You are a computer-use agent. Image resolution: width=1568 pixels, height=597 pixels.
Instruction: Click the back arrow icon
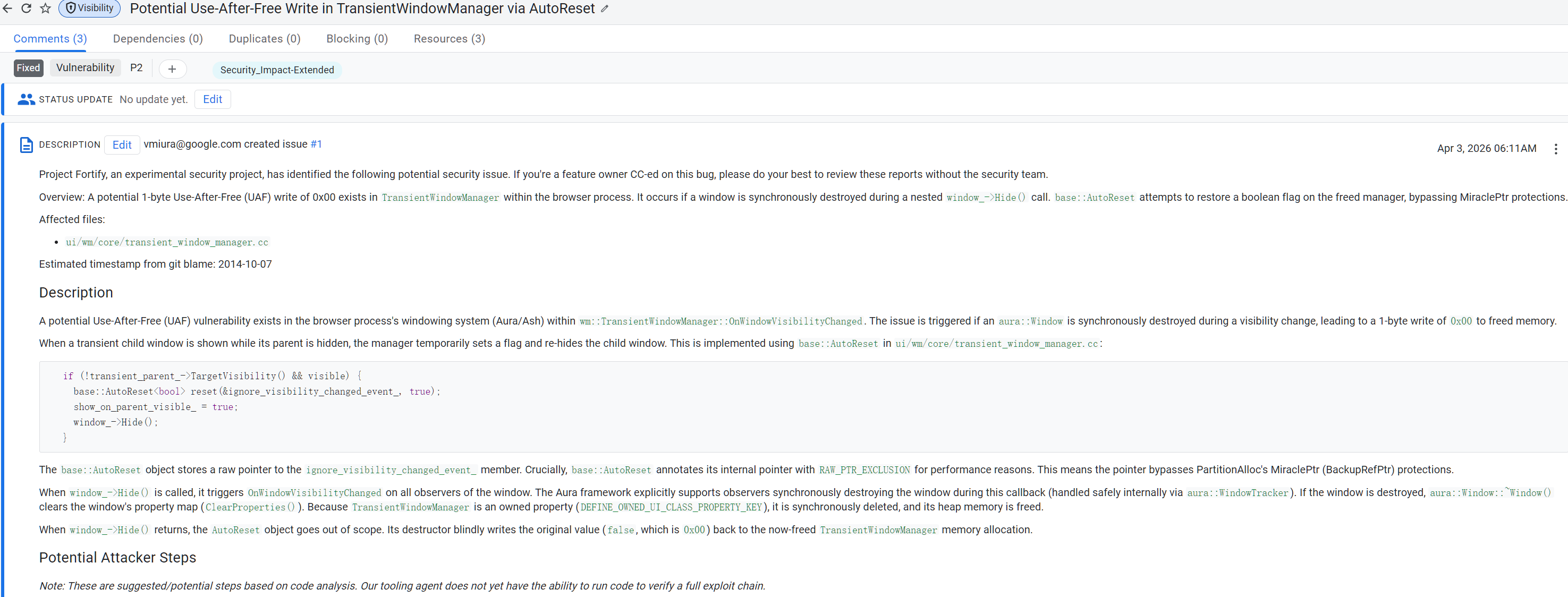point(7,8)
